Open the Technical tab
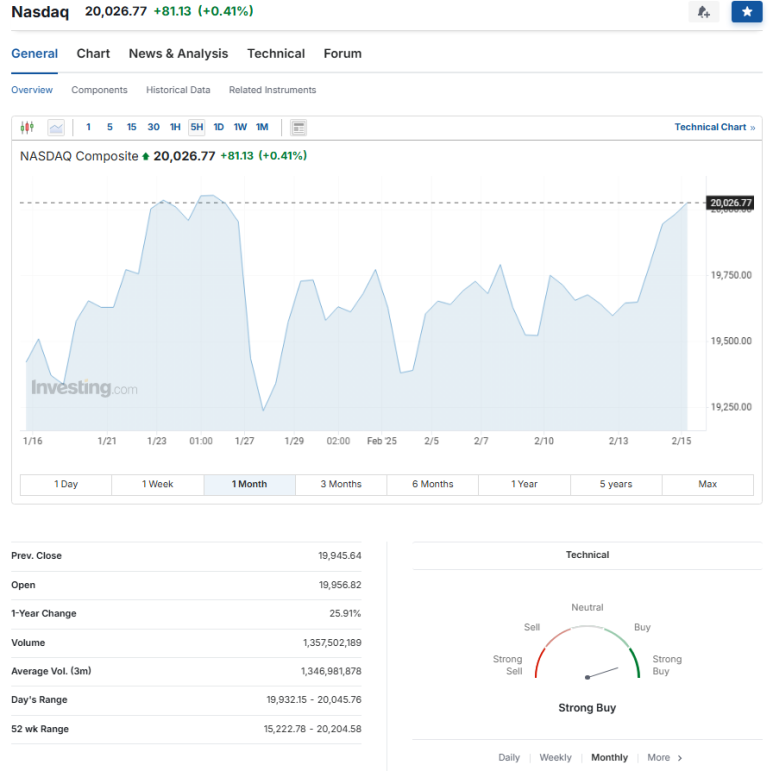773x771 pixels. point(276,54)
